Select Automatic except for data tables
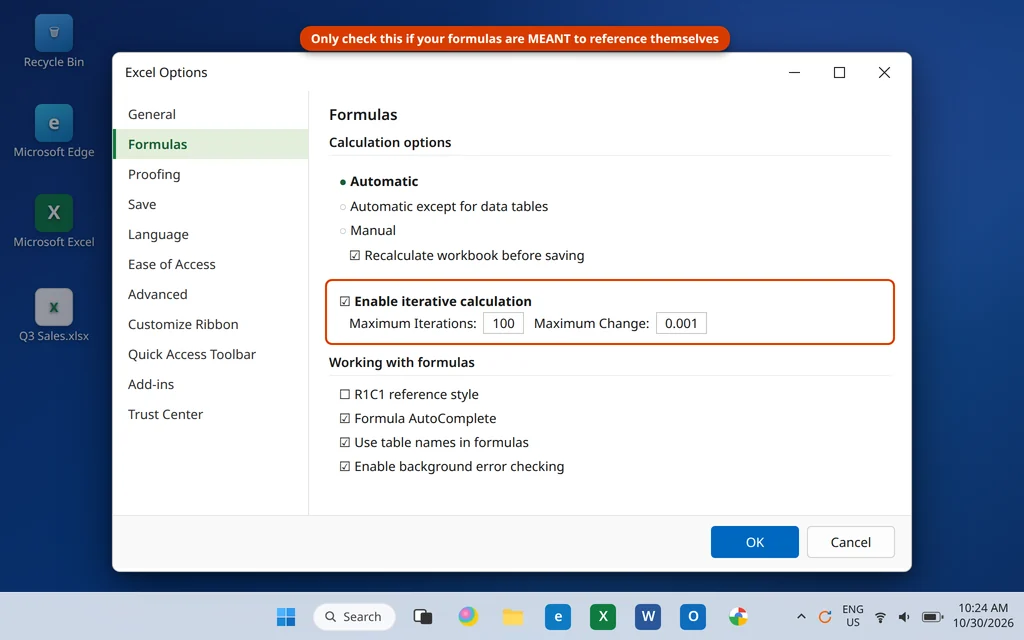Image resolution: width=1024 pixels, height=640 pixels. tap(443, 206)
